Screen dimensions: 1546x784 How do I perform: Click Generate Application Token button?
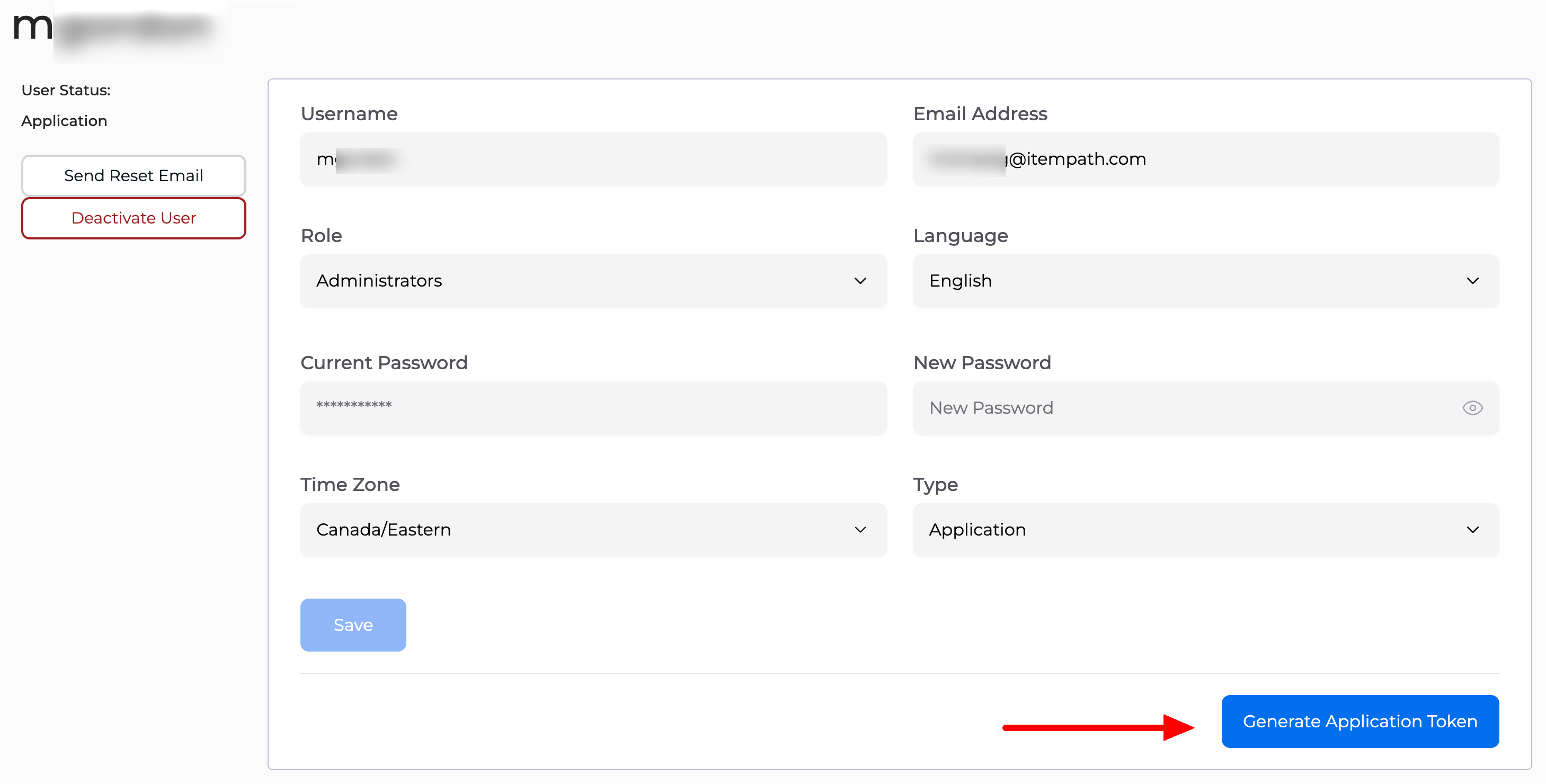point(1360,721)
